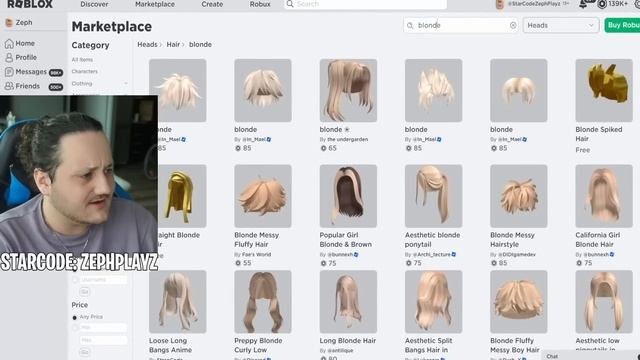
Task: Open creator link the undergarden
Action: click(347, 139)
